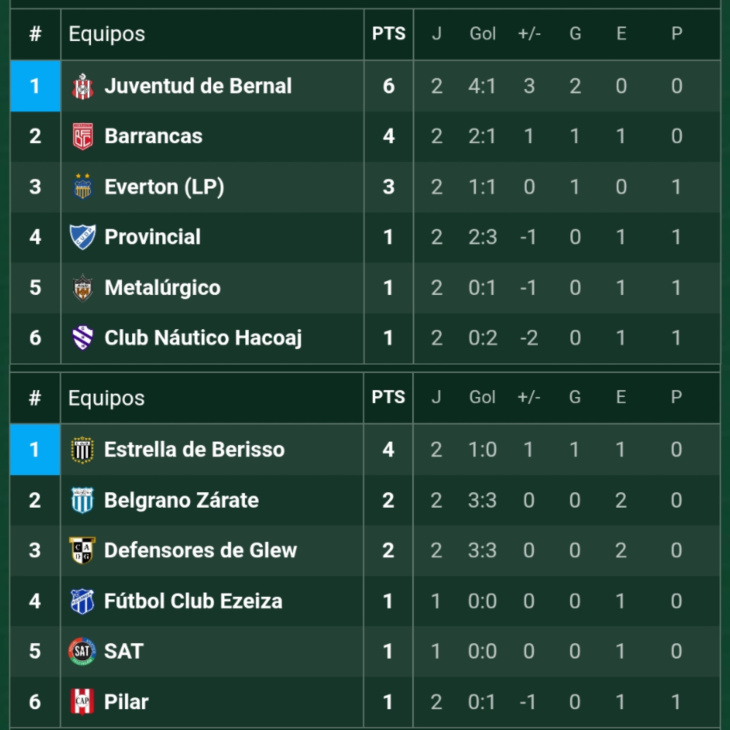Select the PTS column header in first table

(389, 34)
